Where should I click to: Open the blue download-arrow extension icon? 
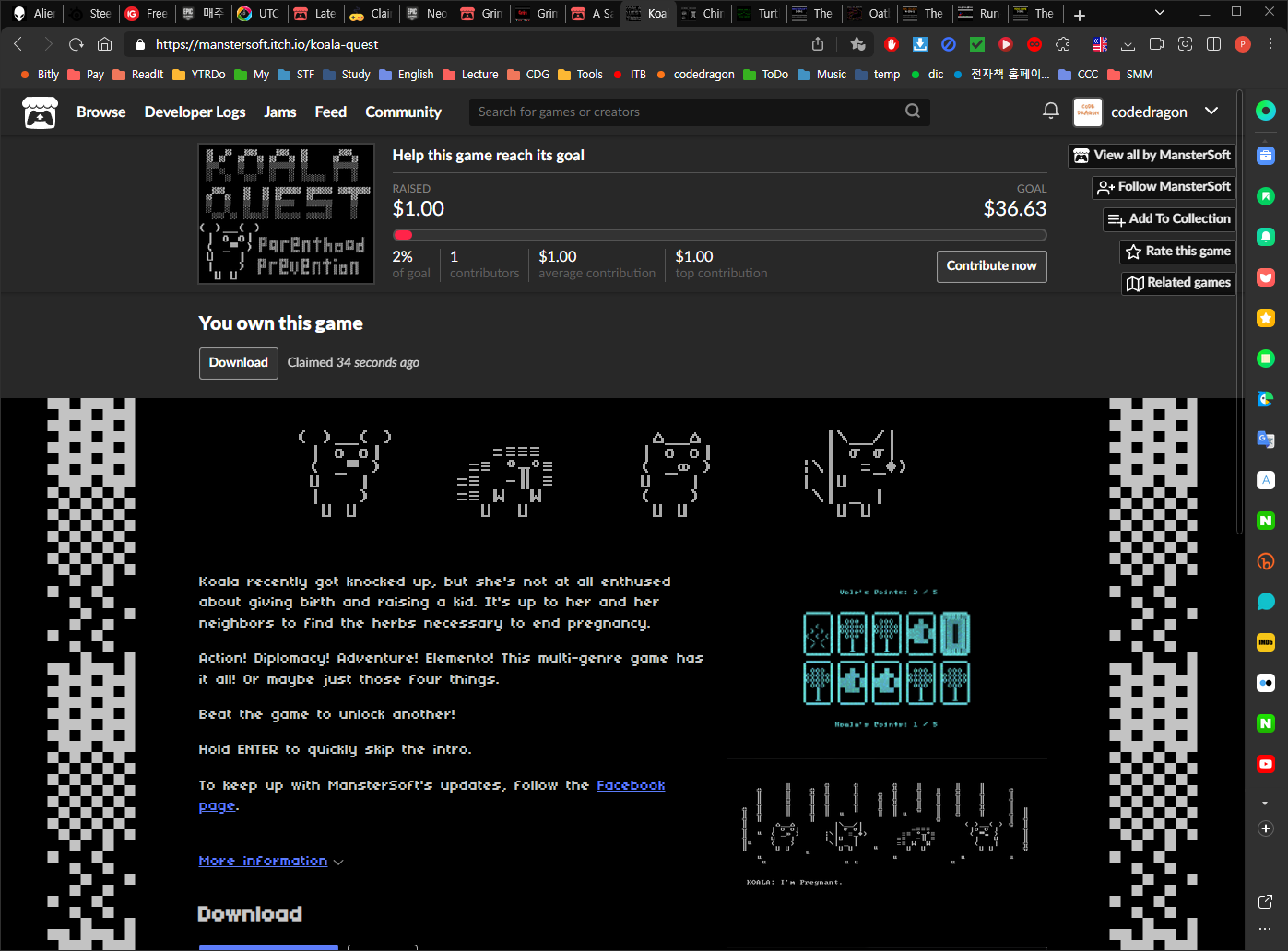(920, 44)
